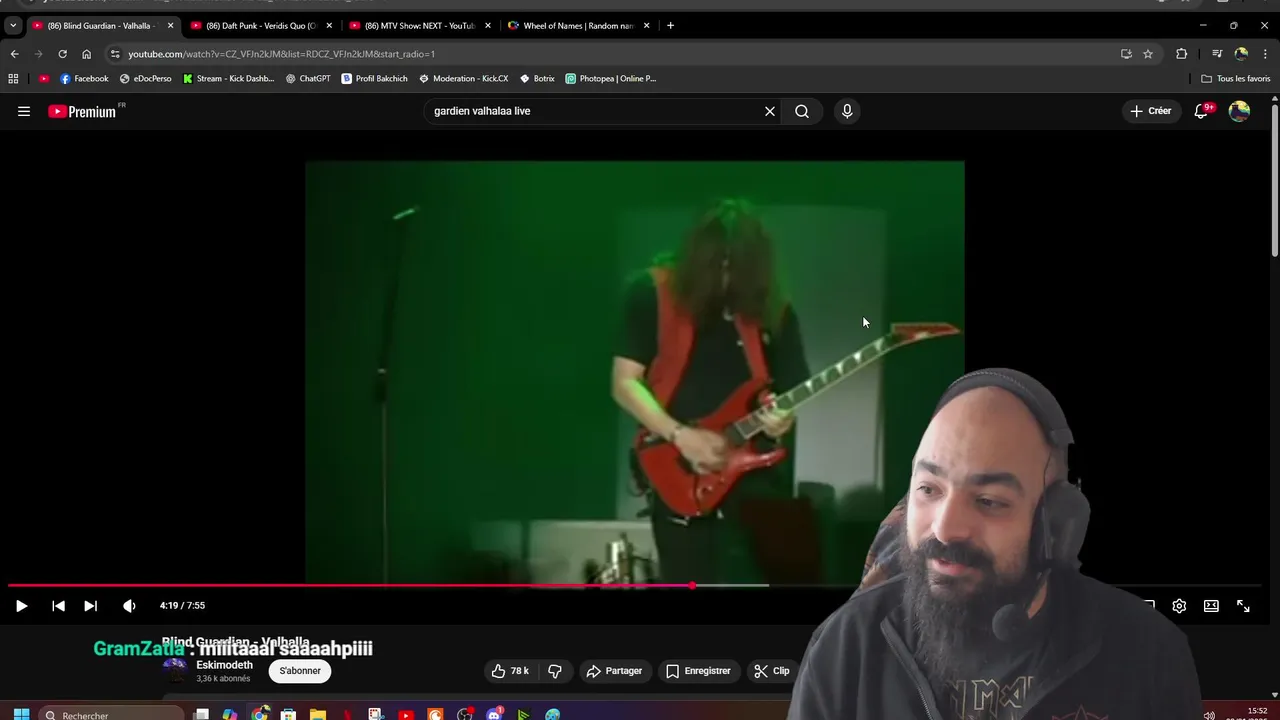Open Moderation - Kick.CX bookmark

(463, 78)
